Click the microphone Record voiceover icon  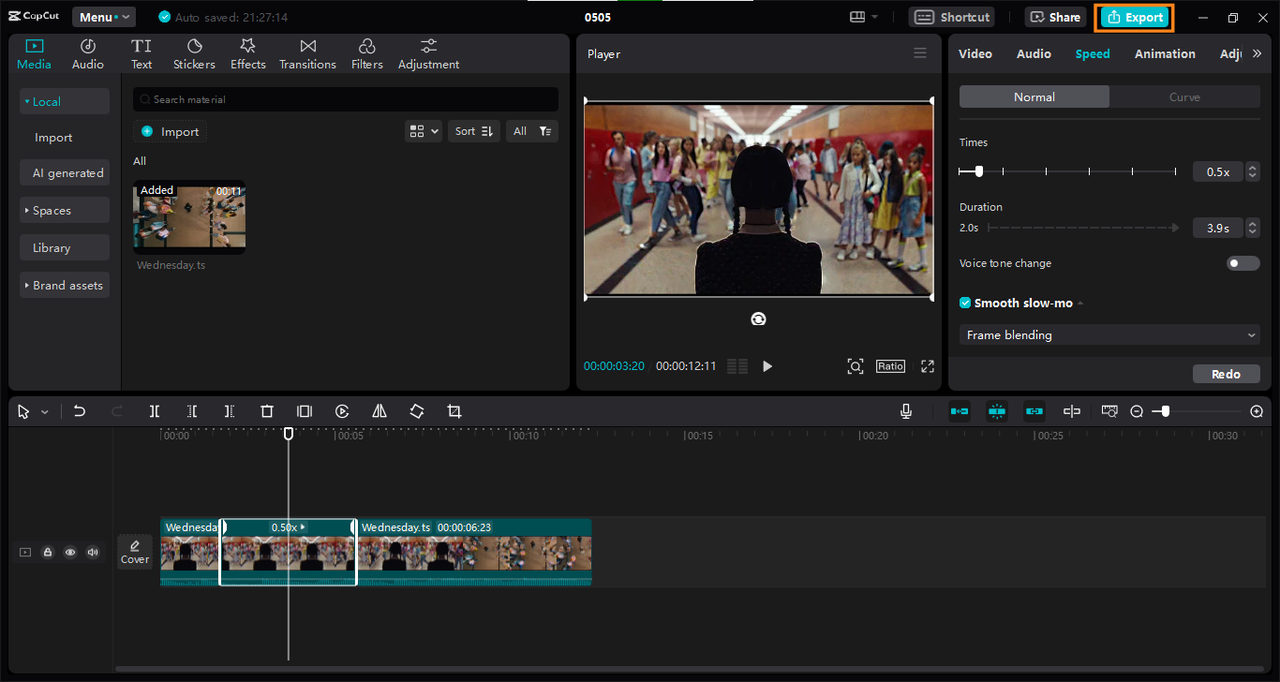pos(906,411)
